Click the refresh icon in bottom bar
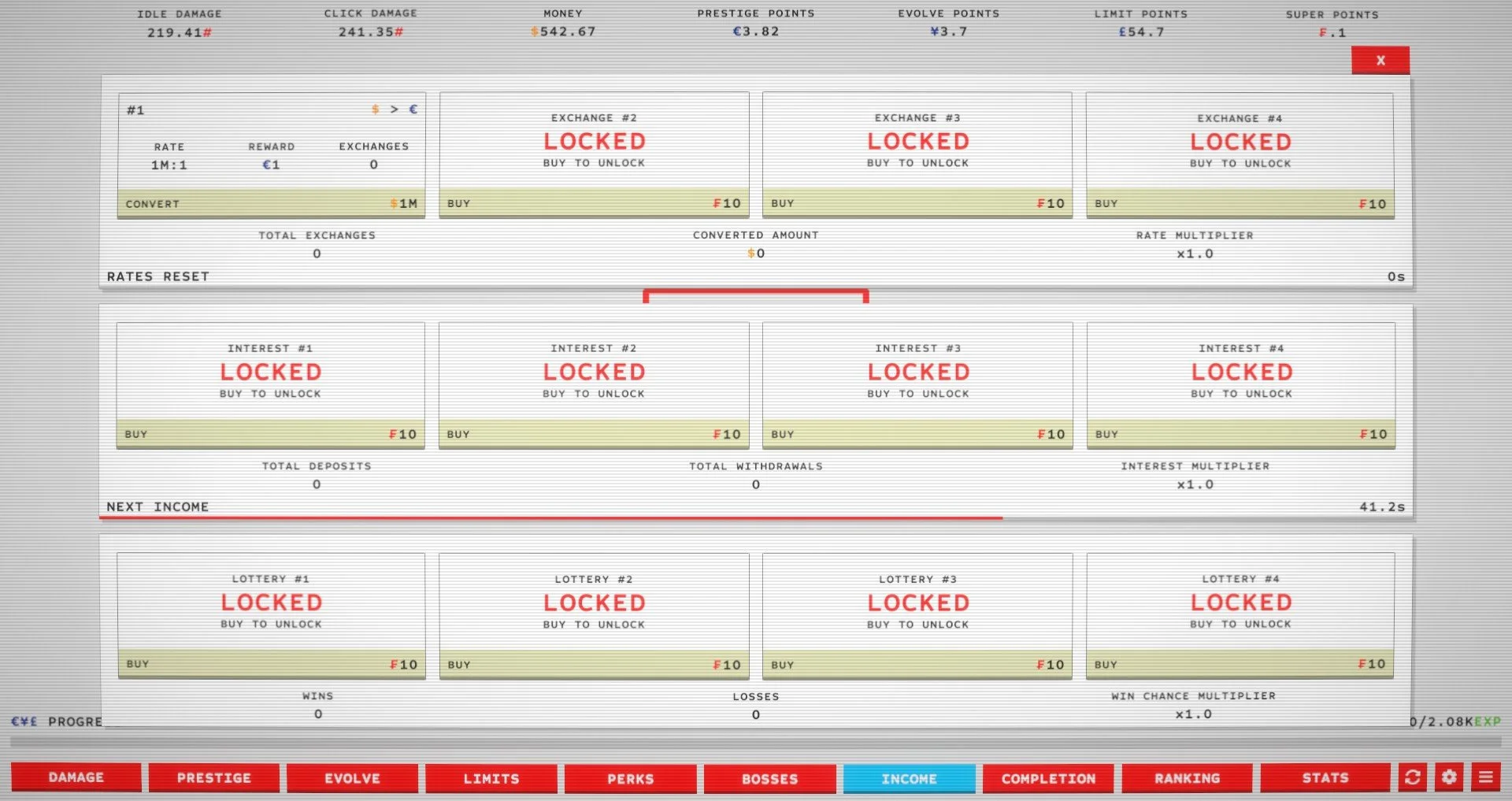Image resolution: width=1512 pixels, height=801 pixels. tap(1412, 777)
